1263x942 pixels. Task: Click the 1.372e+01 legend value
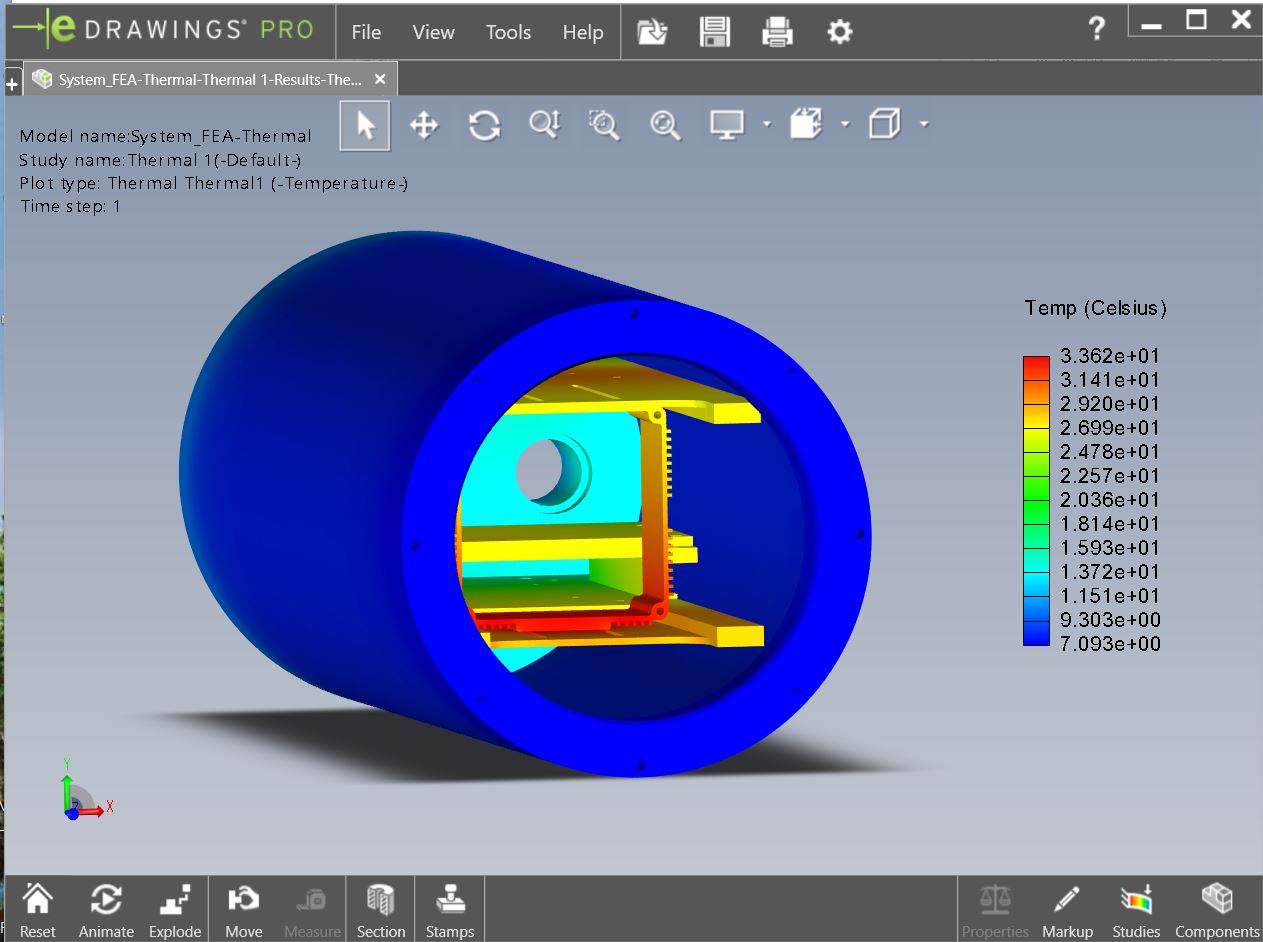pyautogui.click(x=1110, y=572)
